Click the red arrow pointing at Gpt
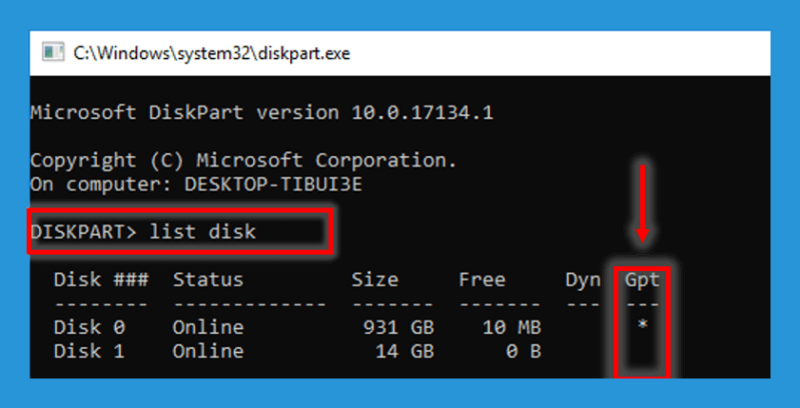 pos(642,203)
